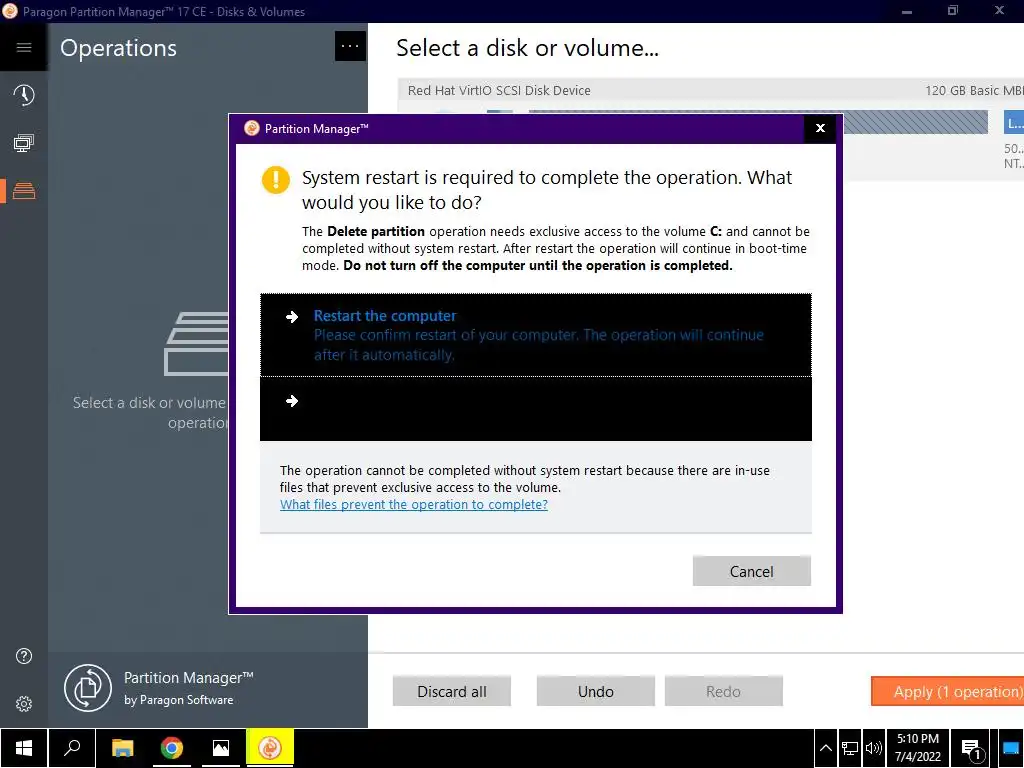This screenshot has width=1024, height=768.
Task: Open the volume tray icon
Action: [873, 748]
